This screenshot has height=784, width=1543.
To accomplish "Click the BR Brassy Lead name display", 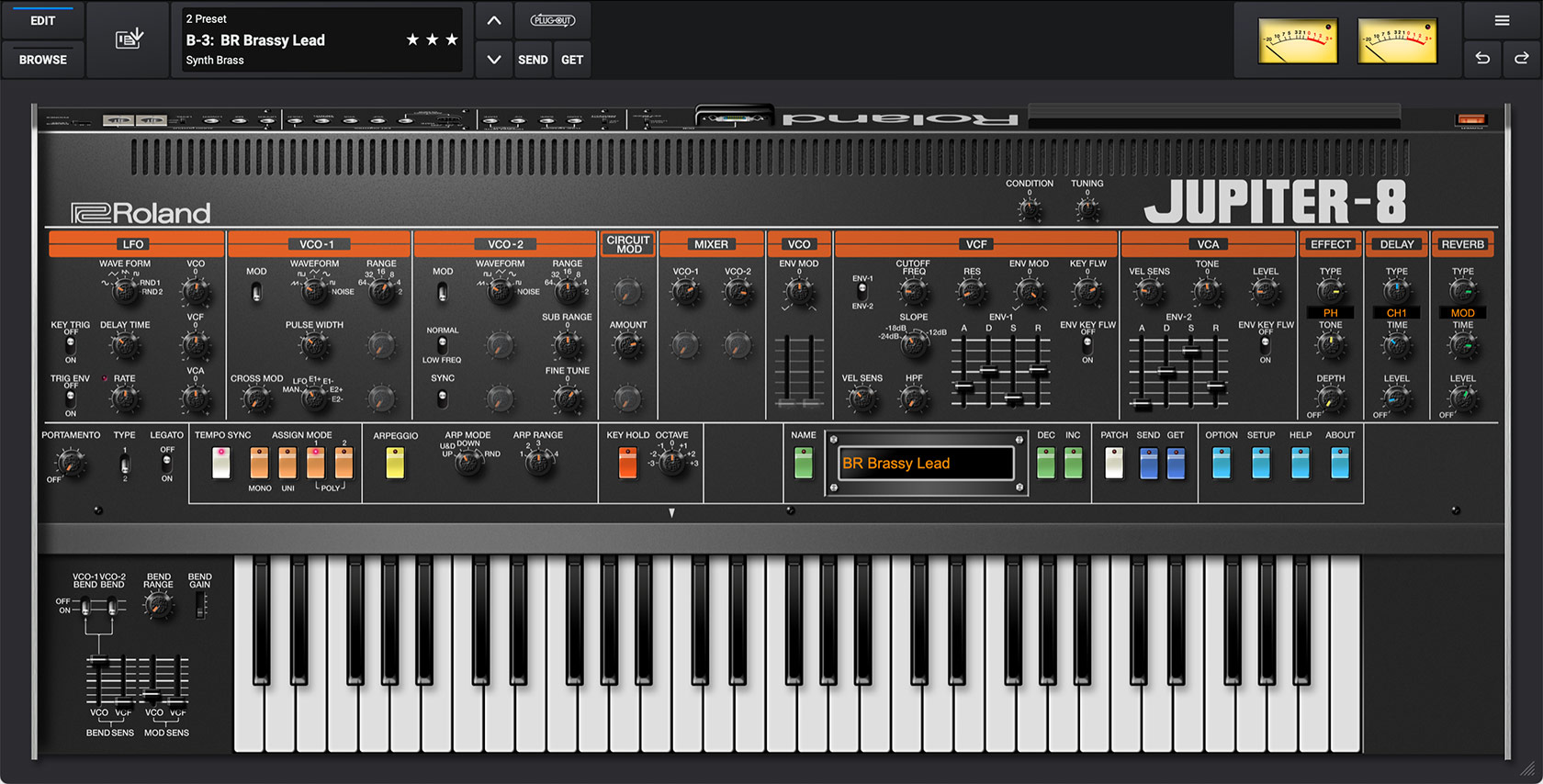I will click(x=926, y=464).
